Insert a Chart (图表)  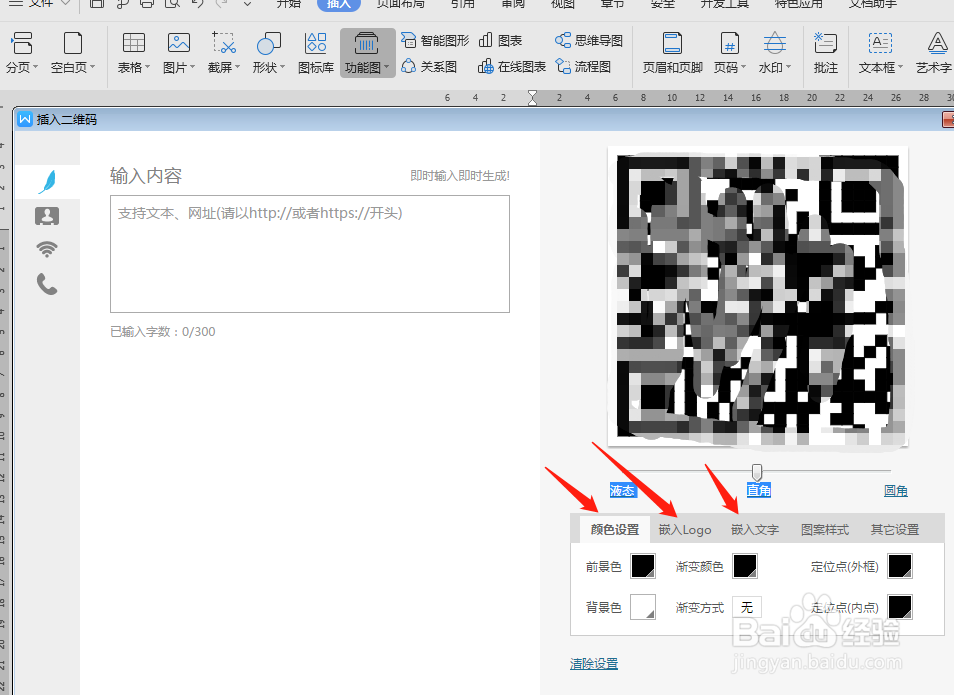(500, 40)
